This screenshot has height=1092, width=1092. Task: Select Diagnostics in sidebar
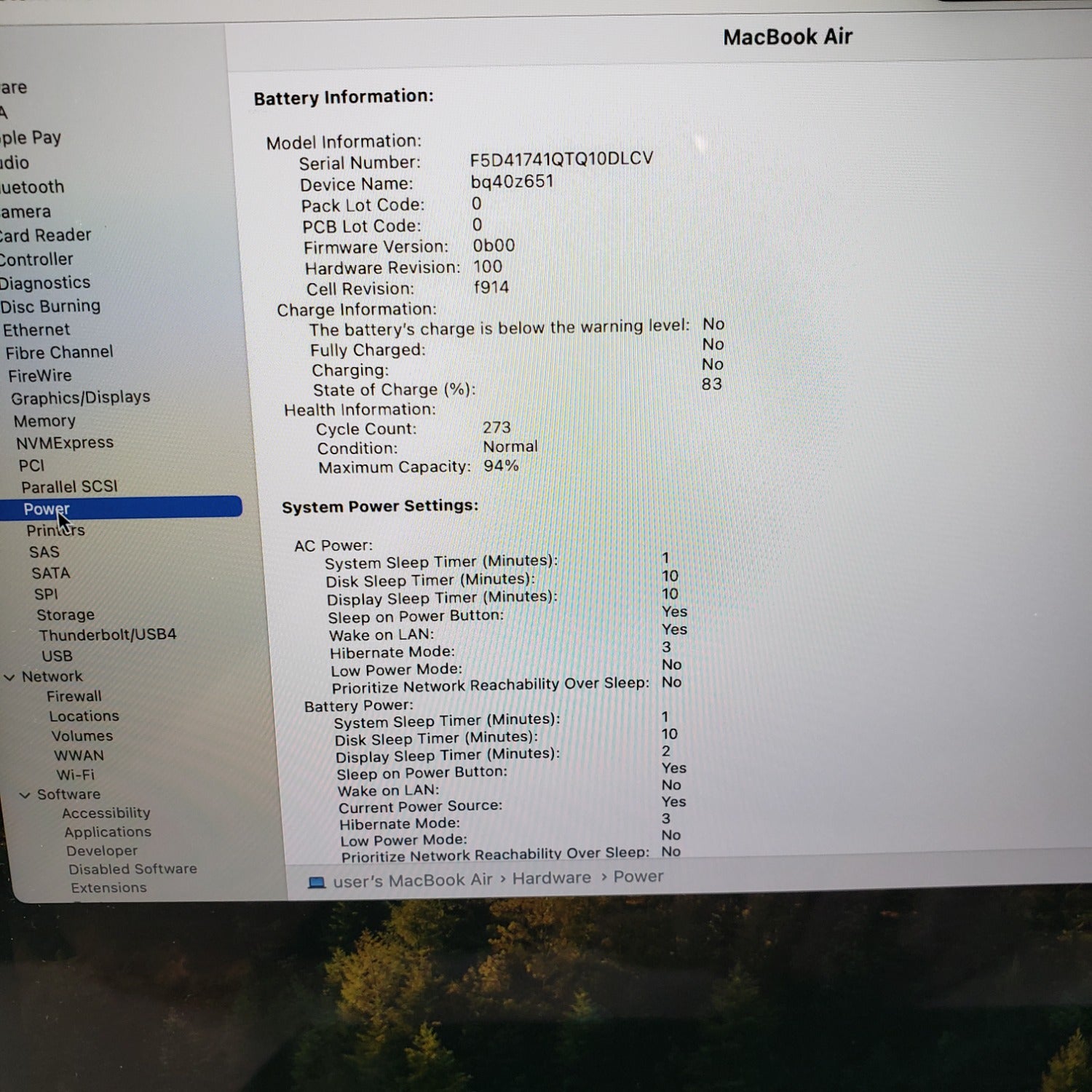coord(45,282)
